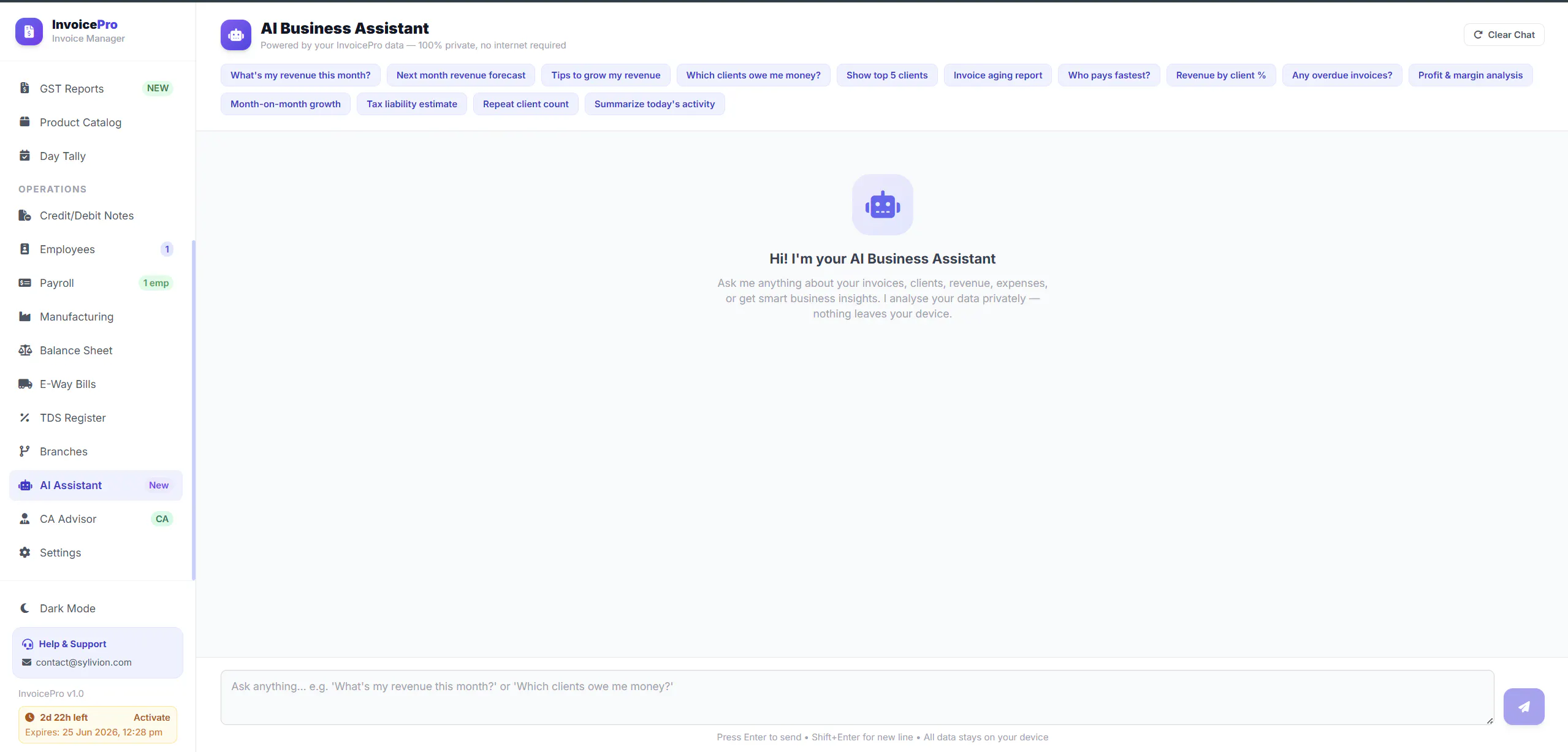Viewport: 1568px width, 752px height.
Task: Choose Summarize today's activity
Action: click(x=655, y=104)
